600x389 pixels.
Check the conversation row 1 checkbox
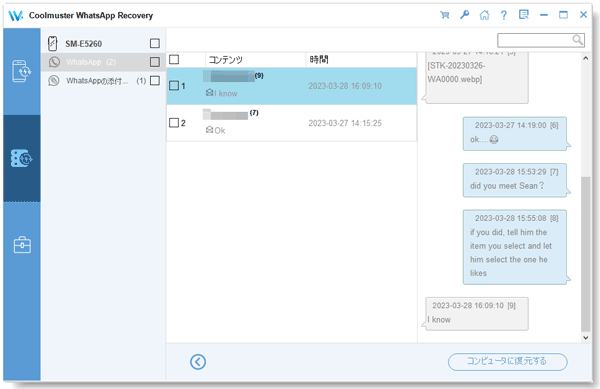(174, 86)
